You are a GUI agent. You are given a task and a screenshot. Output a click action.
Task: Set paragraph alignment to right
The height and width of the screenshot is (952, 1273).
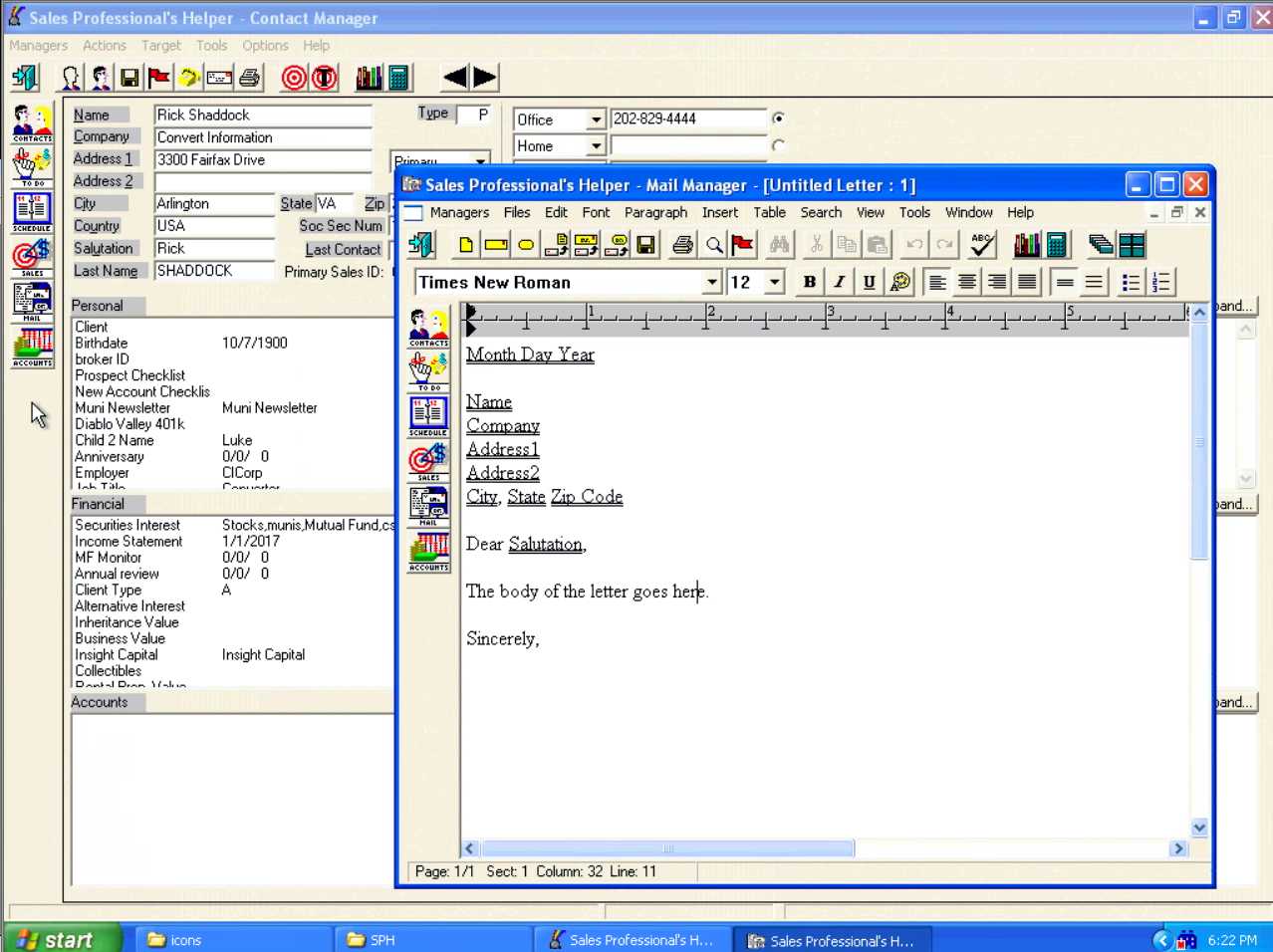996,282
